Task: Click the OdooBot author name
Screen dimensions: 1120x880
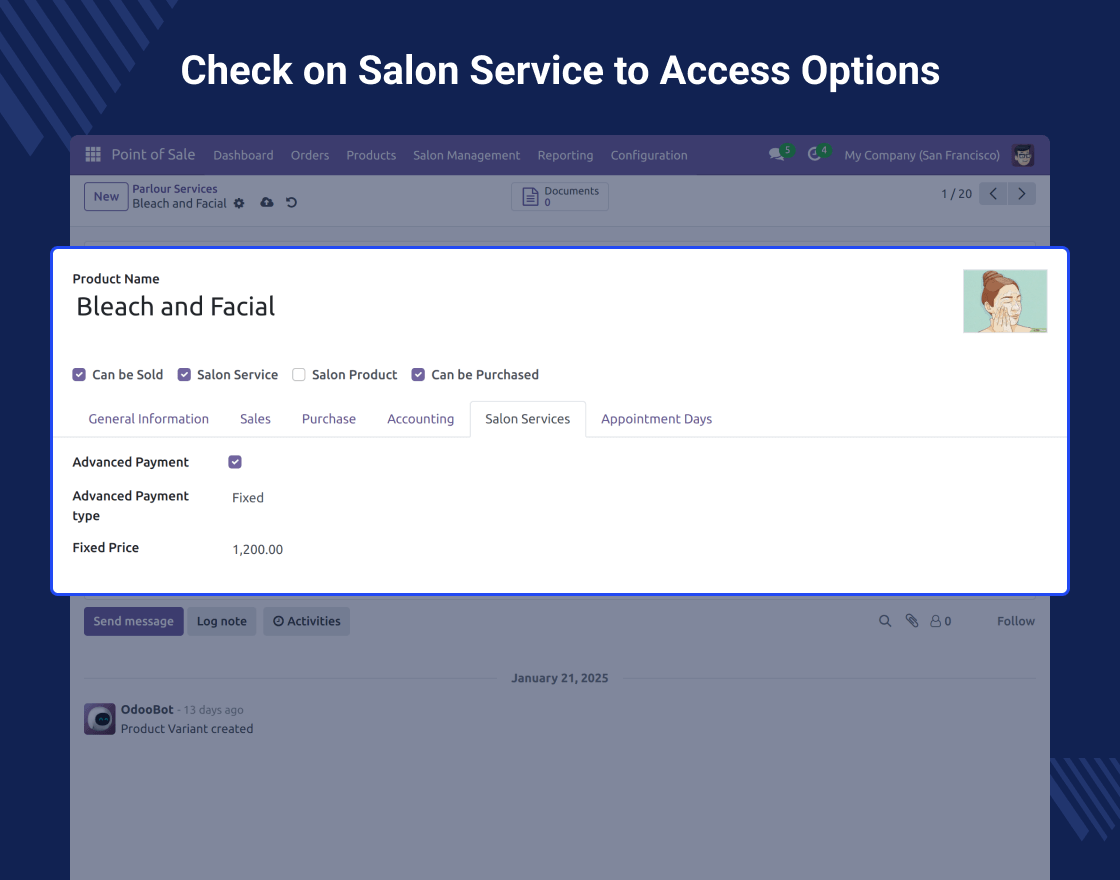Action: pos(147,709)
